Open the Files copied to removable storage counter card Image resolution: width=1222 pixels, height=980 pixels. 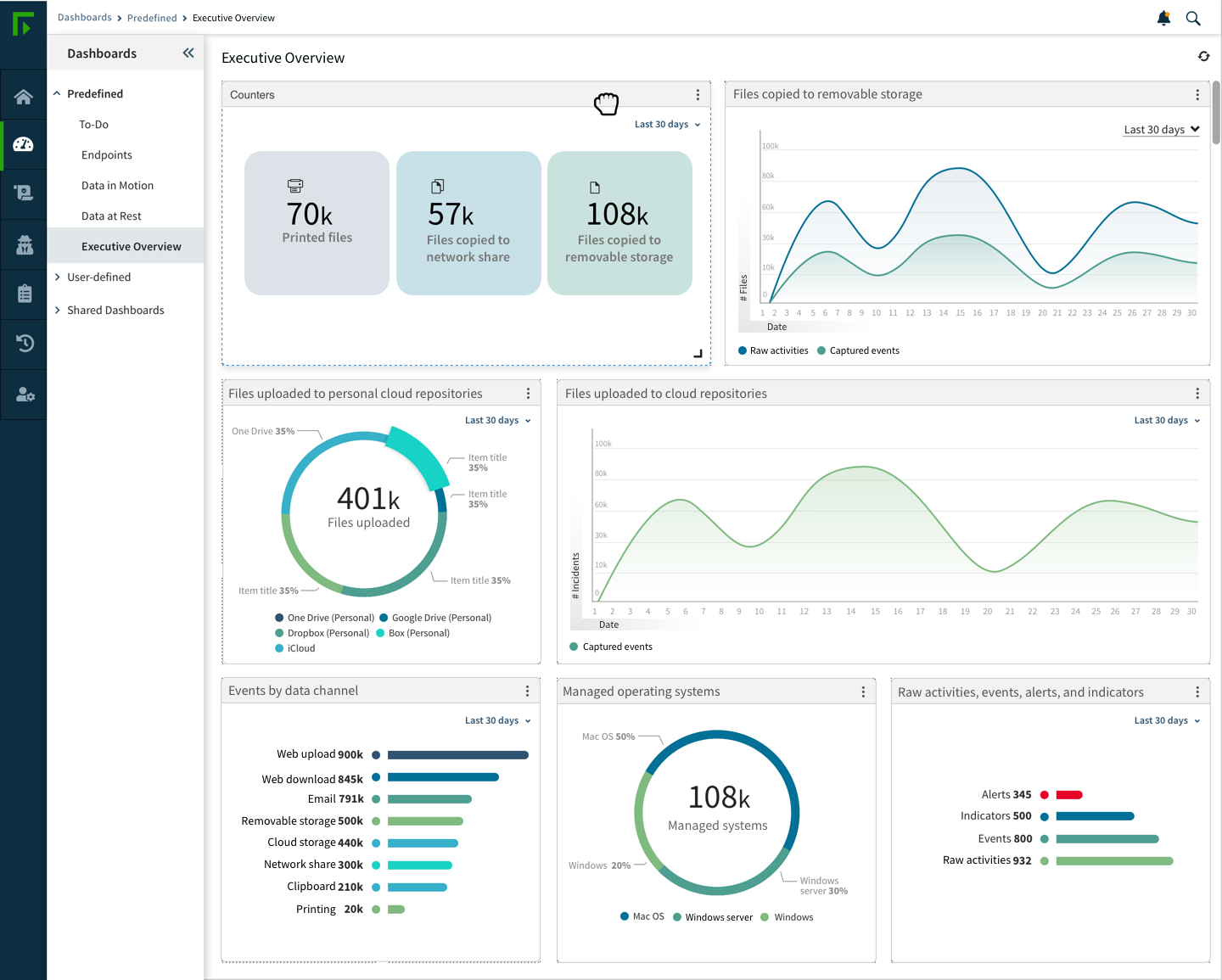coord(619,223)
